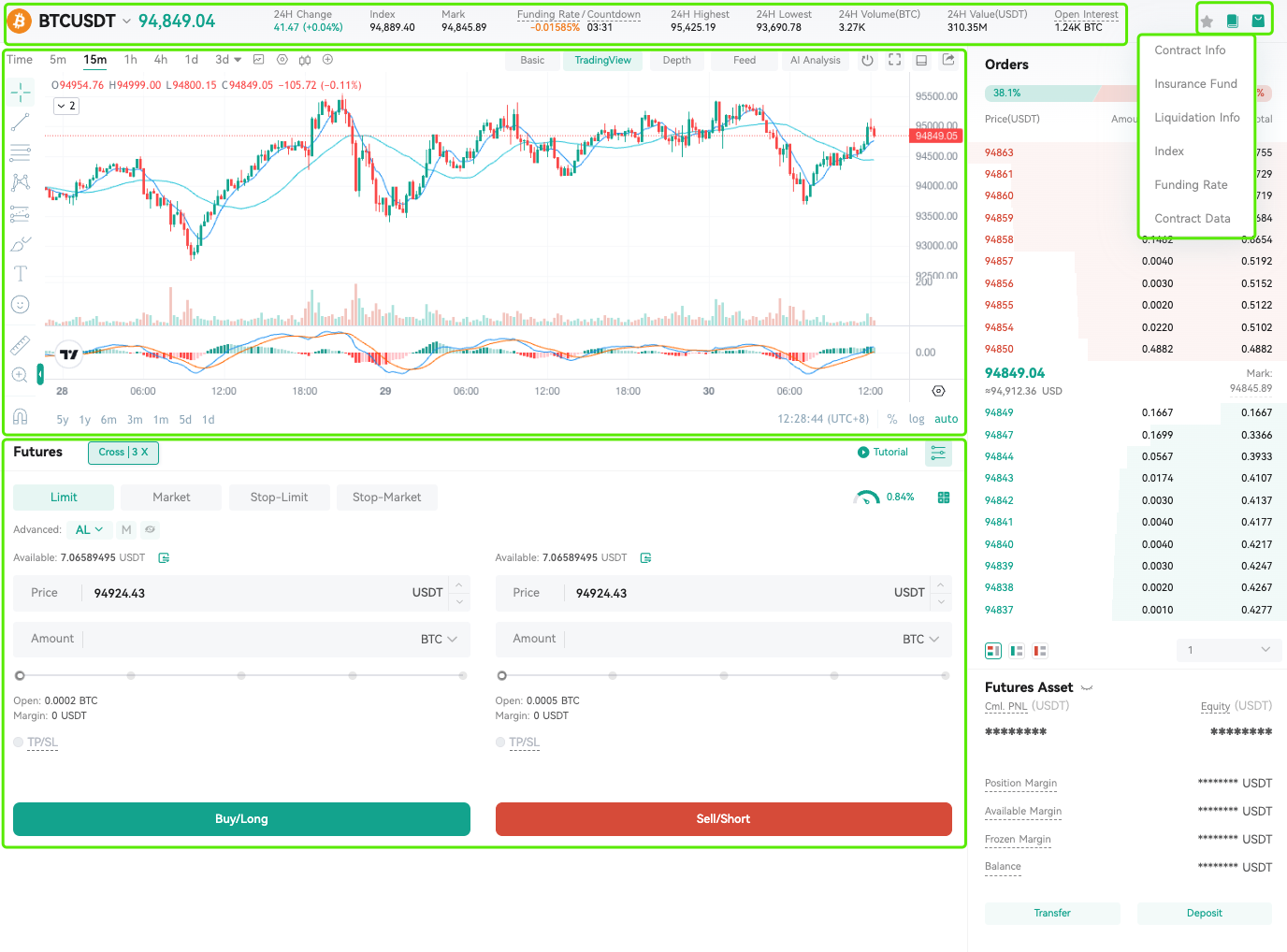The width and height of the screenshot is (1287, 952).
Task: Open the horizontal lines drawing tool
Action: click(x=21, y=152)
